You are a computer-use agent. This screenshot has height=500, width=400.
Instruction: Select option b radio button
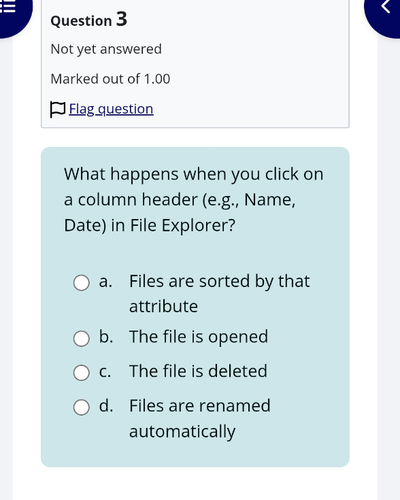tap(81, 338)
